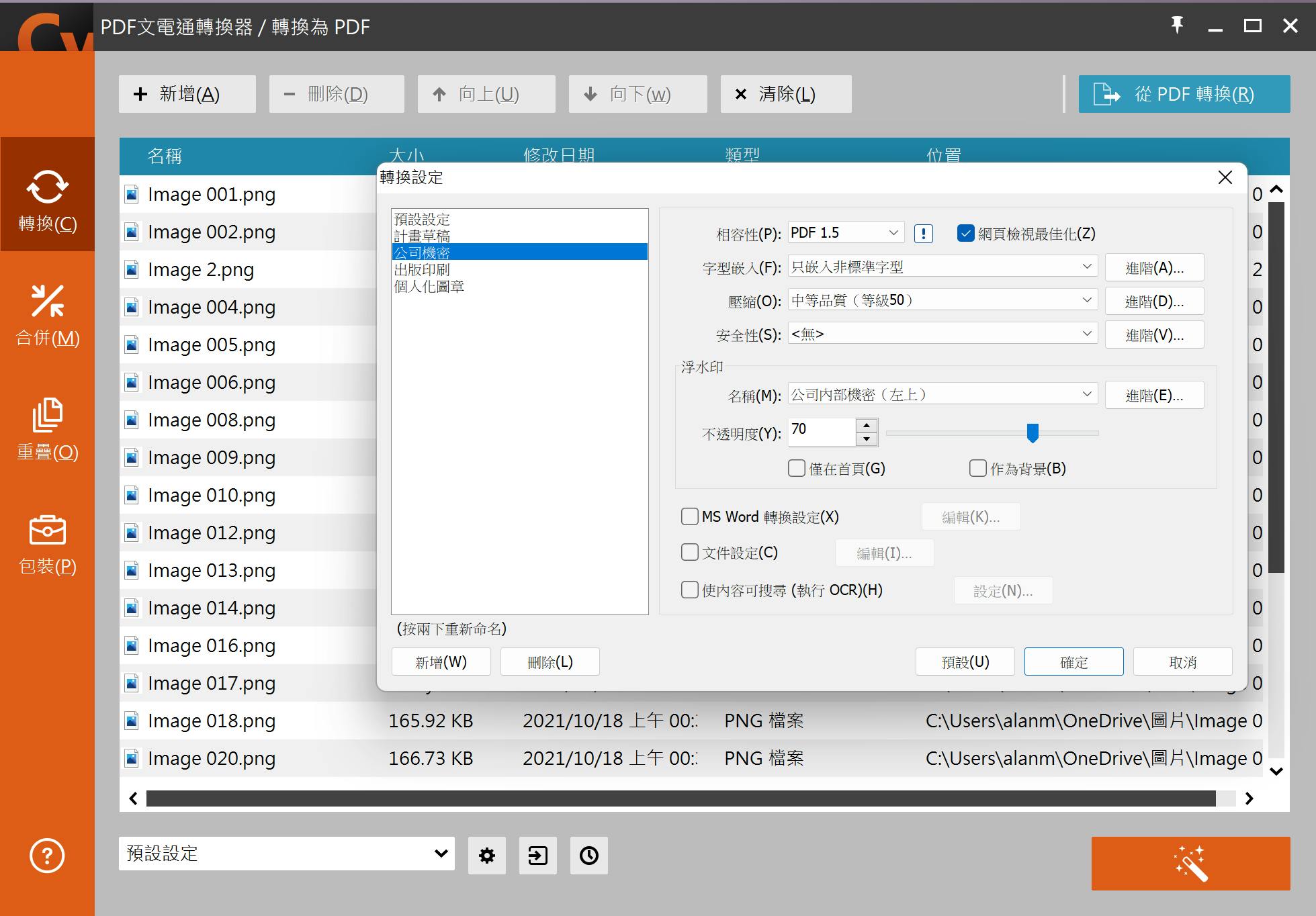Click the magic wand convert button
The width and height of the screenshot is (1316, 916).
(1190, 864)
